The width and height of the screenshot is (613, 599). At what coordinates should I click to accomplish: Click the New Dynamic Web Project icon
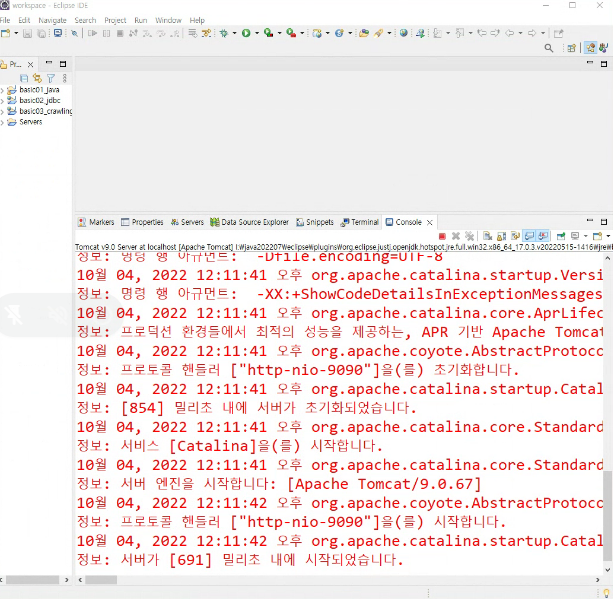tap(317, 33)
